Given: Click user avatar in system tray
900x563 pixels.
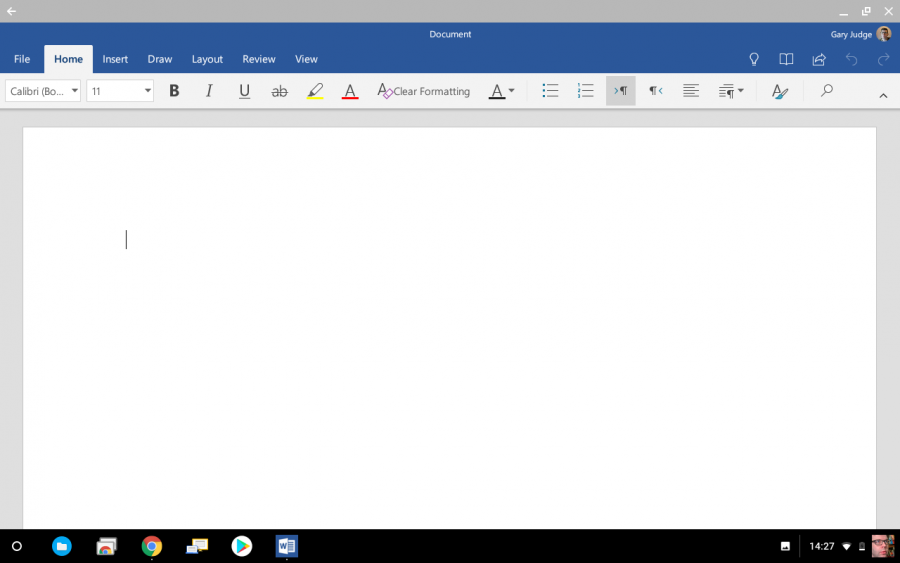Looking at the screenshot, I should pos(883,546).
